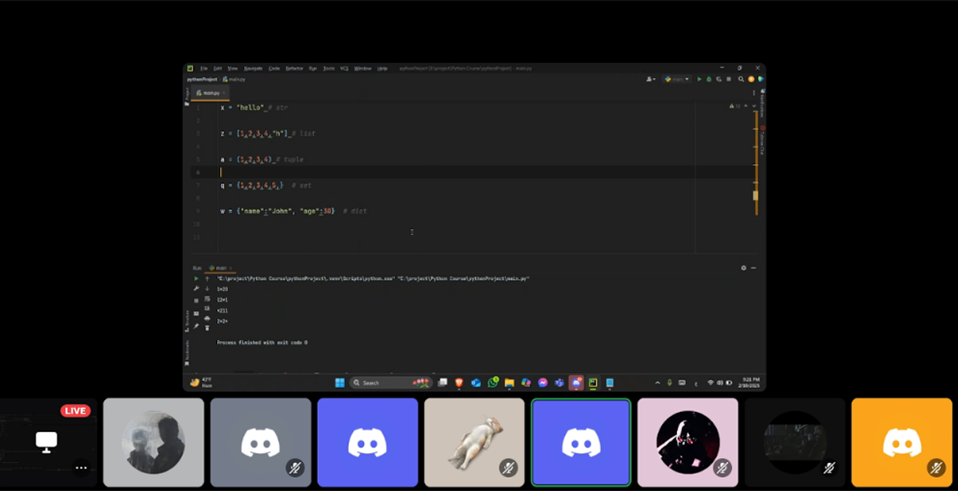Open the user account dropdown in toolbar
The image size is (958, 491).
click(651, 79)
